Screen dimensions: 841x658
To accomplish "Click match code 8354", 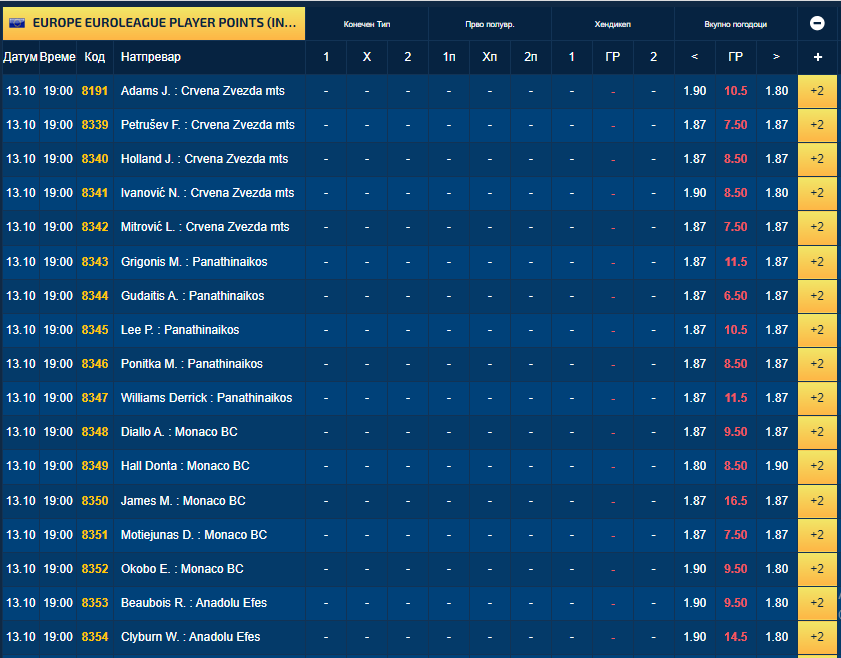I will (x=95, y=637).
